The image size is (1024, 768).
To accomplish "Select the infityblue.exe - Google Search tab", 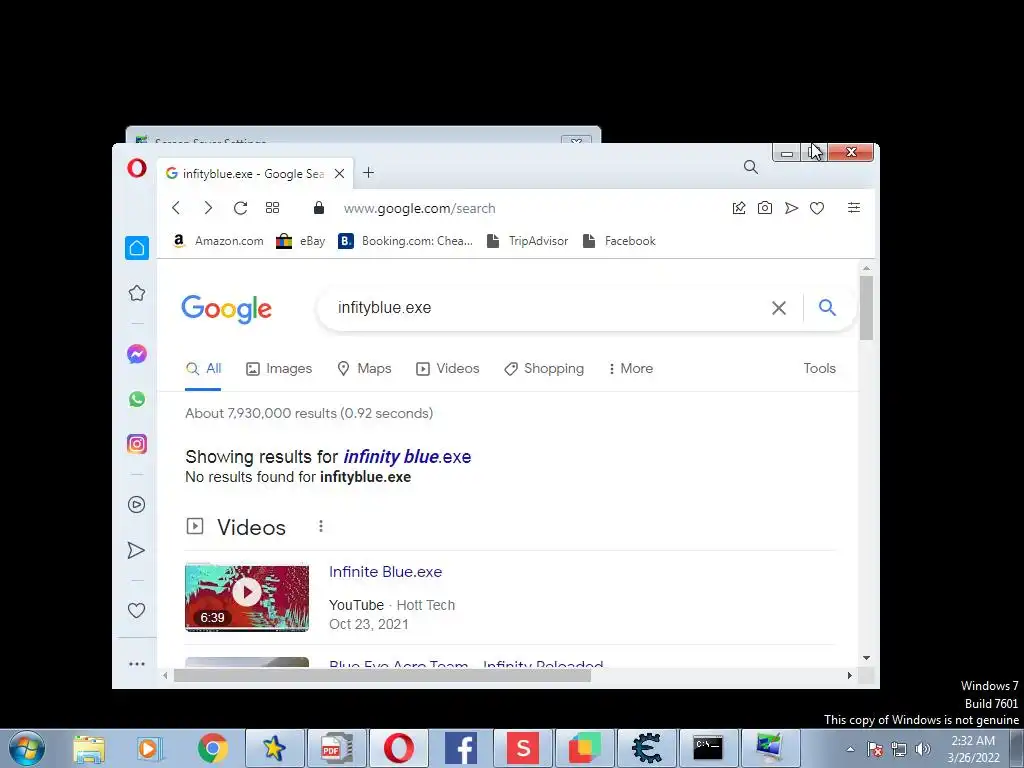I will click(x=255, y=174).
